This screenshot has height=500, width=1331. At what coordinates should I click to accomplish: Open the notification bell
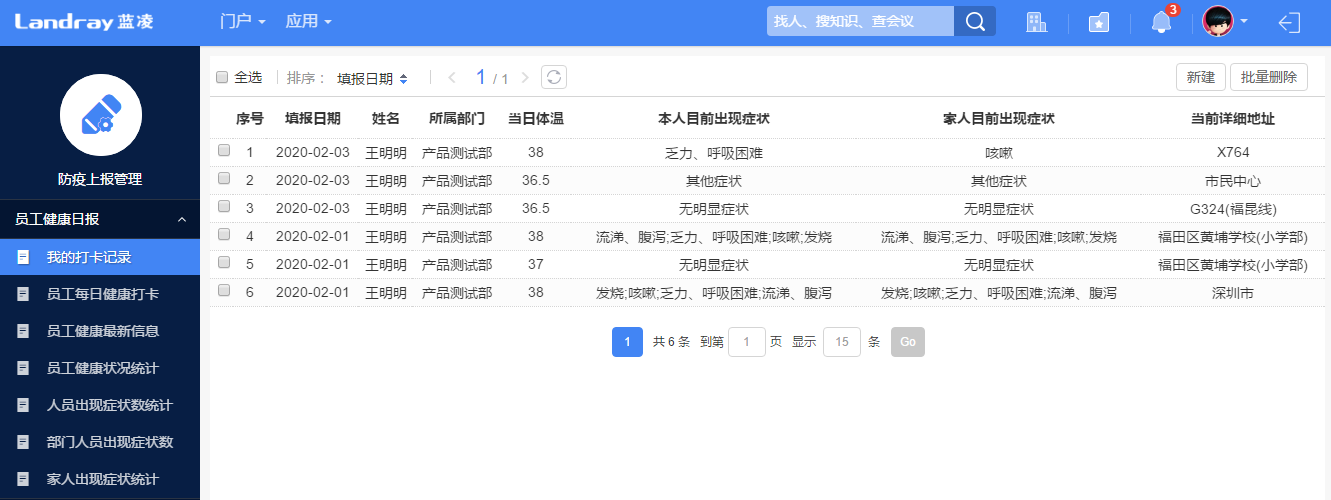[1161, 22]
